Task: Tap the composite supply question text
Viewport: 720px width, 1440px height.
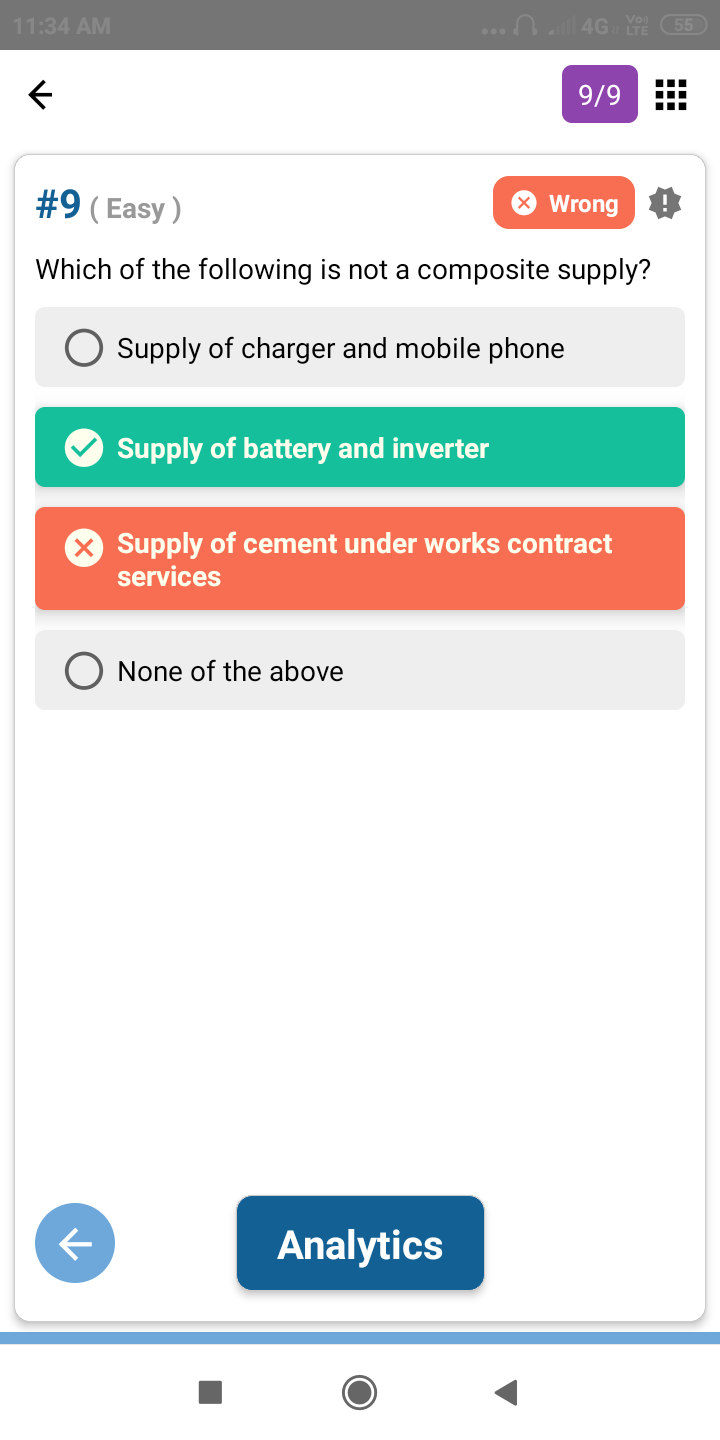Action: [343, 269]
